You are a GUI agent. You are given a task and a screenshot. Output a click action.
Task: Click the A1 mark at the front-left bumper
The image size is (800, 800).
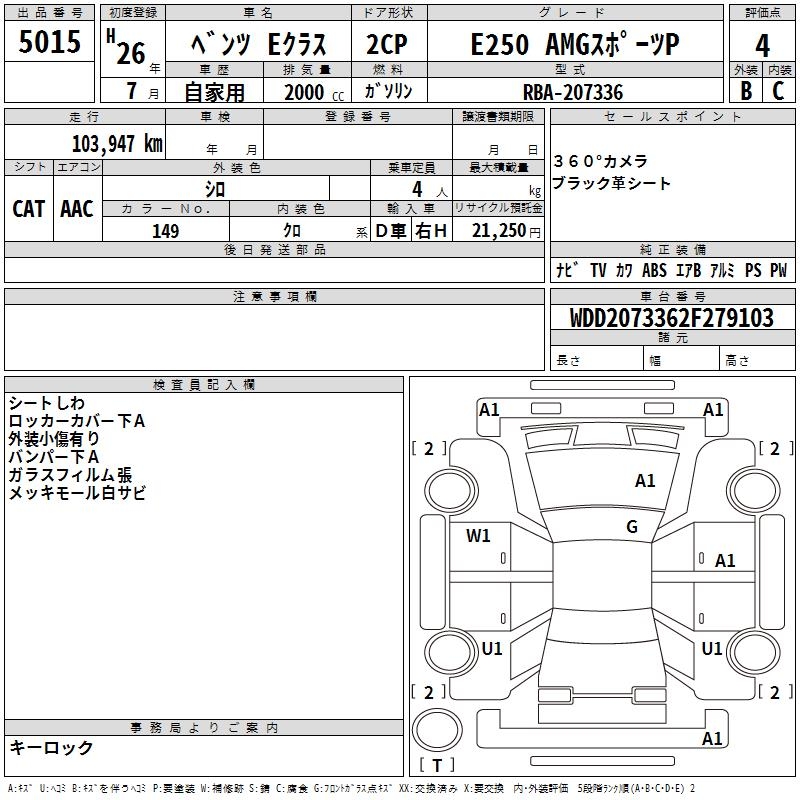coord(489,409)
